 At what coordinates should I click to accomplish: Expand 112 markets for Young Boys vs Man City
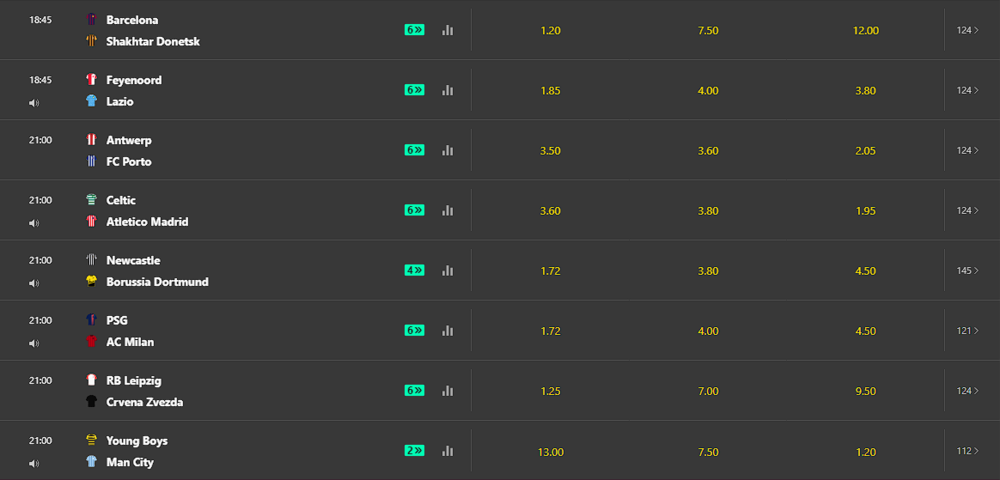(967, 451)
